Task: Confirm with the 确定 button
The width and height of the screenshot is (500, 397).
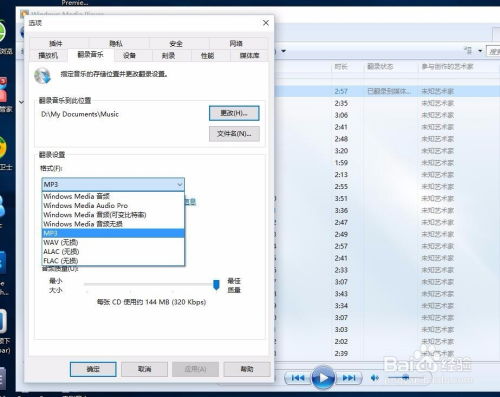Action: coord(93,369)
